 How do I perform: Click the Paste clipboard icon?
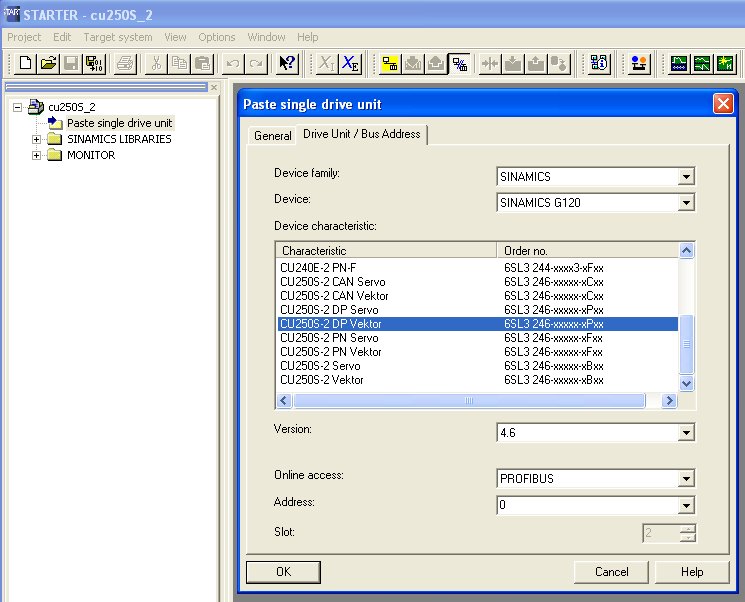pos(202,63)
